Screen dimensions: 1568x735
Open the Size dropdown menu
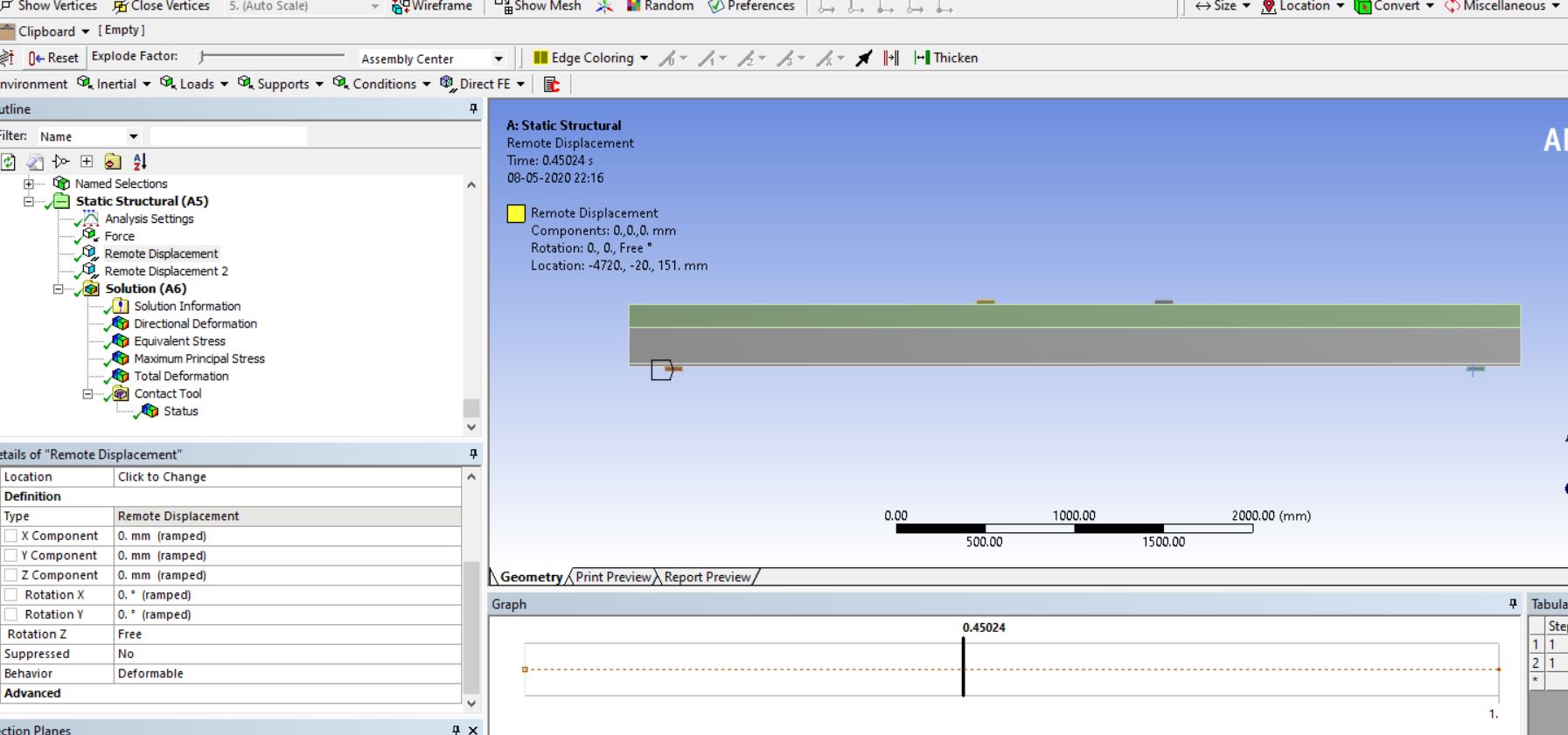(1223, 6)
